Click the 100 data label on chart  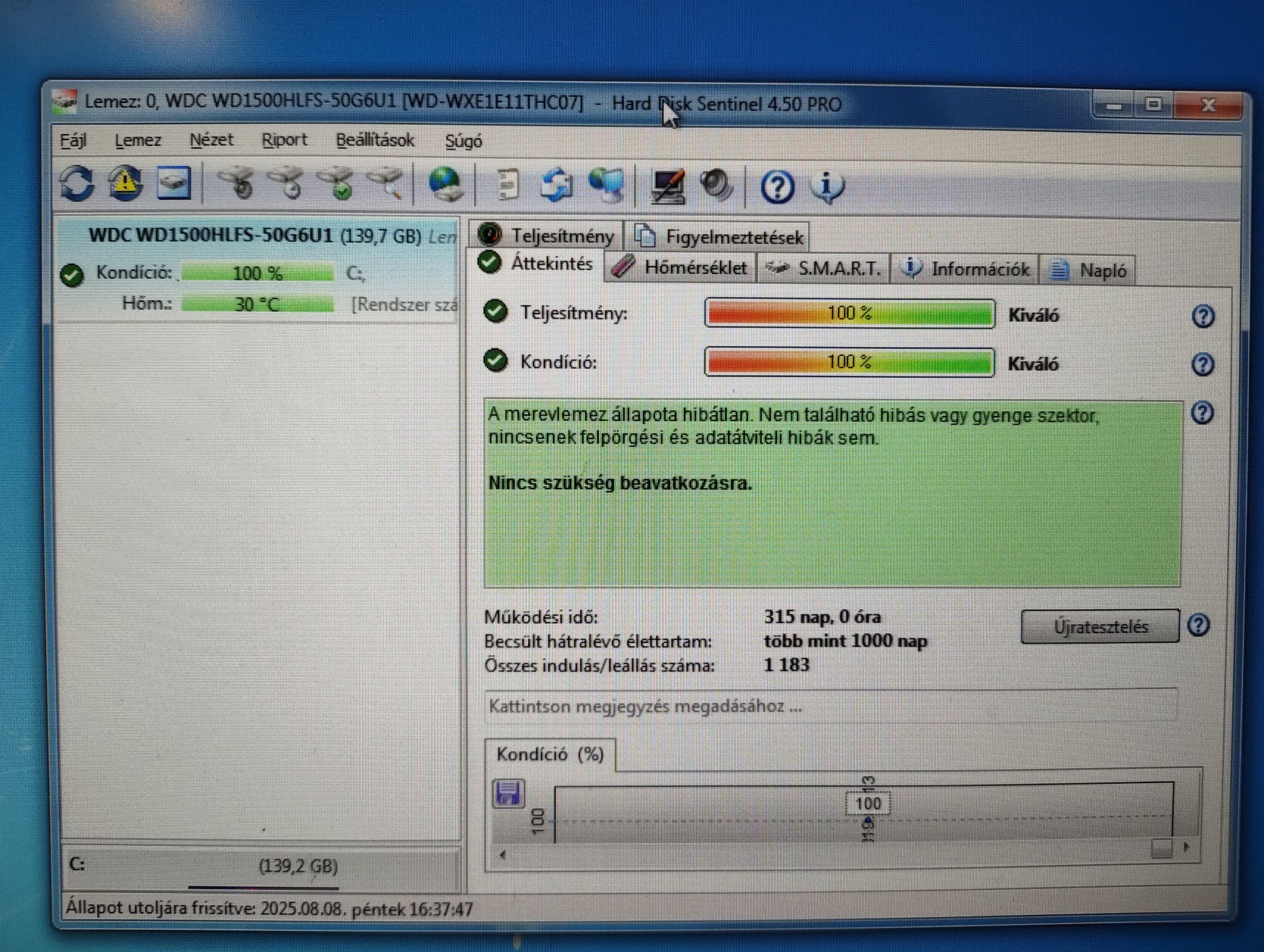coord(868,803)
